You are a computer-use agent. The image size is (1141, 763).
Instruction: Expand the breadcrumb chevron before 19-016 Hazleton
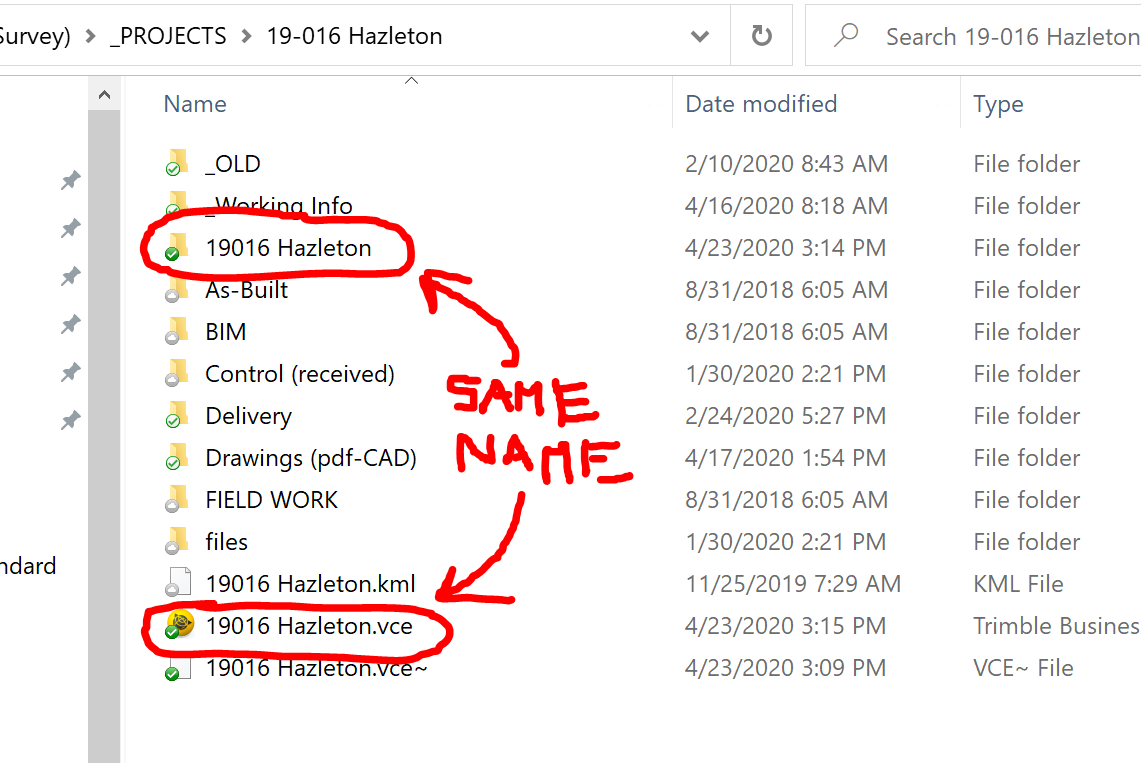pos(246,37)
